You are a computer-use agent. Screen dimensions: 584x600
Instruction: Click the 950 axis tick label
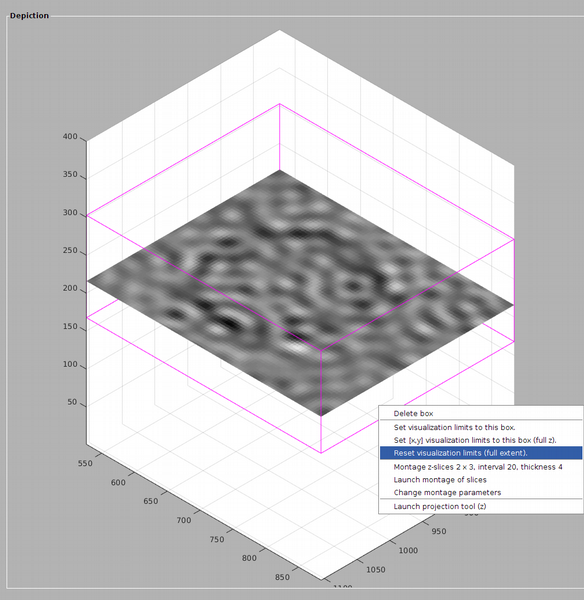(439, 532)
